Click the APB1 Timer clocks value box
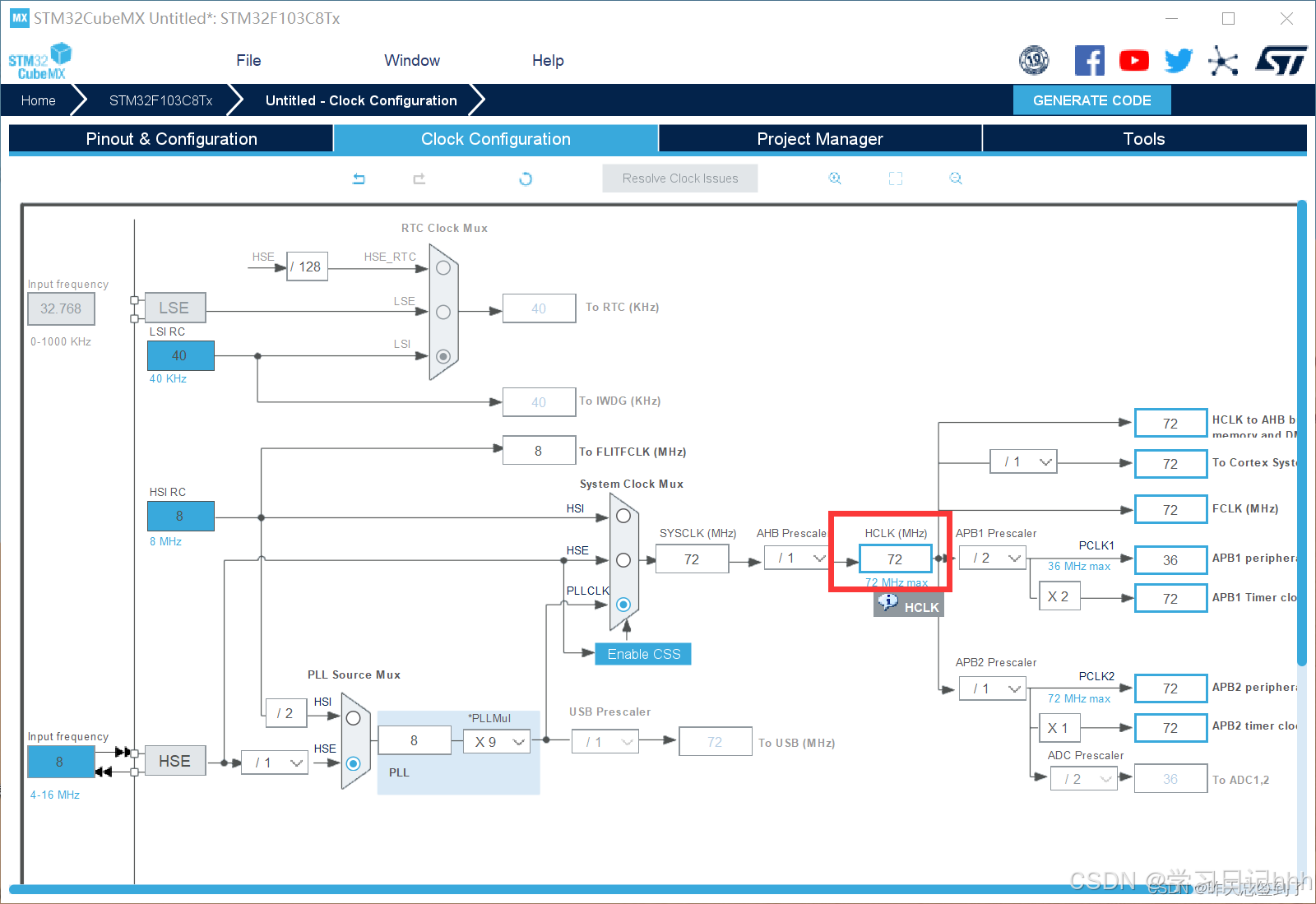Image resolution: width=1316 pixels, height=904 pixels. pos(1171,598)
